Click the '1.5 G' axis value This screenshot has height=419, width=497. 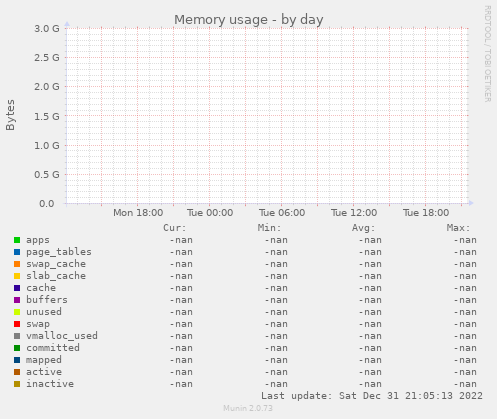(x=47, y=116)
